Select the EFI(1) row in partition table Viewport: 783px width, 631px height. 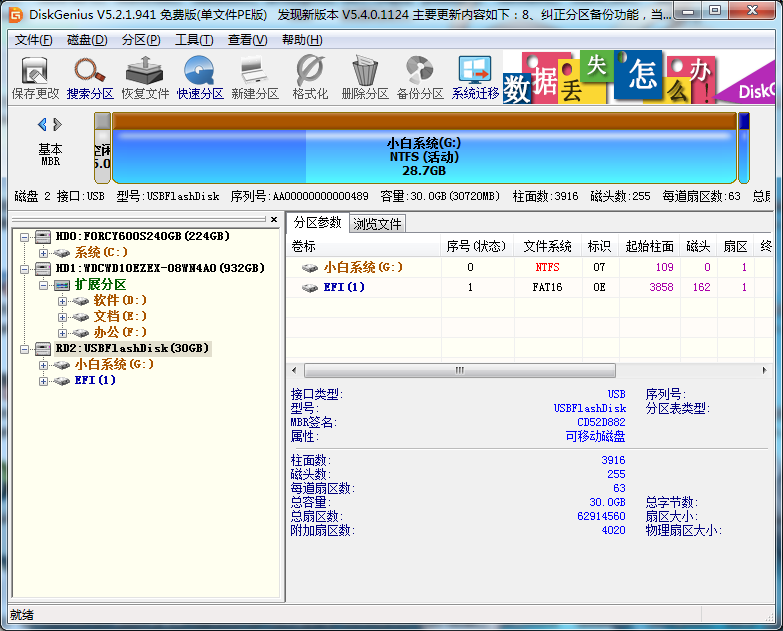(x=343, y=287)
